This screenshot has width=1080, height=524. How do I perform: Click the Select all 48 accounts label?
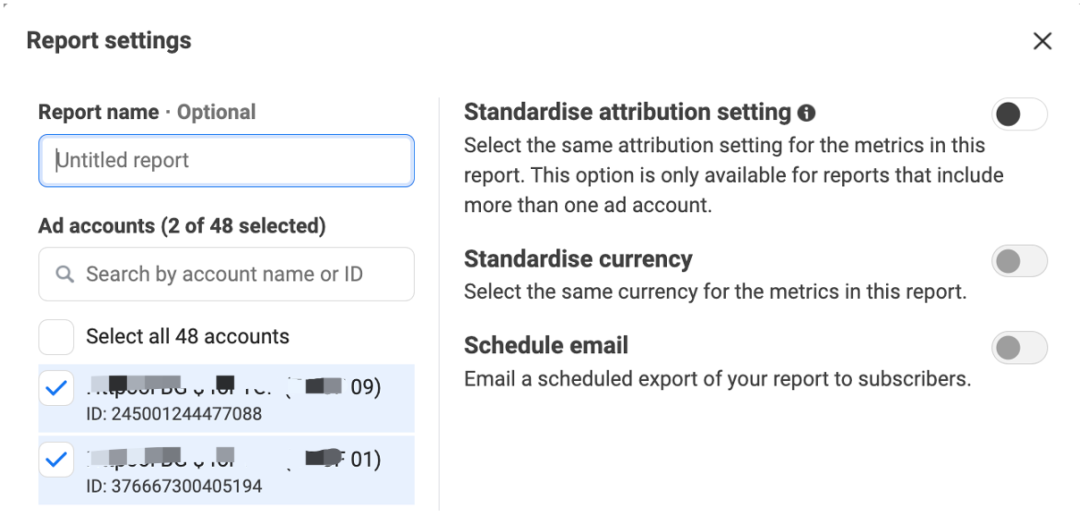(187, 337)
